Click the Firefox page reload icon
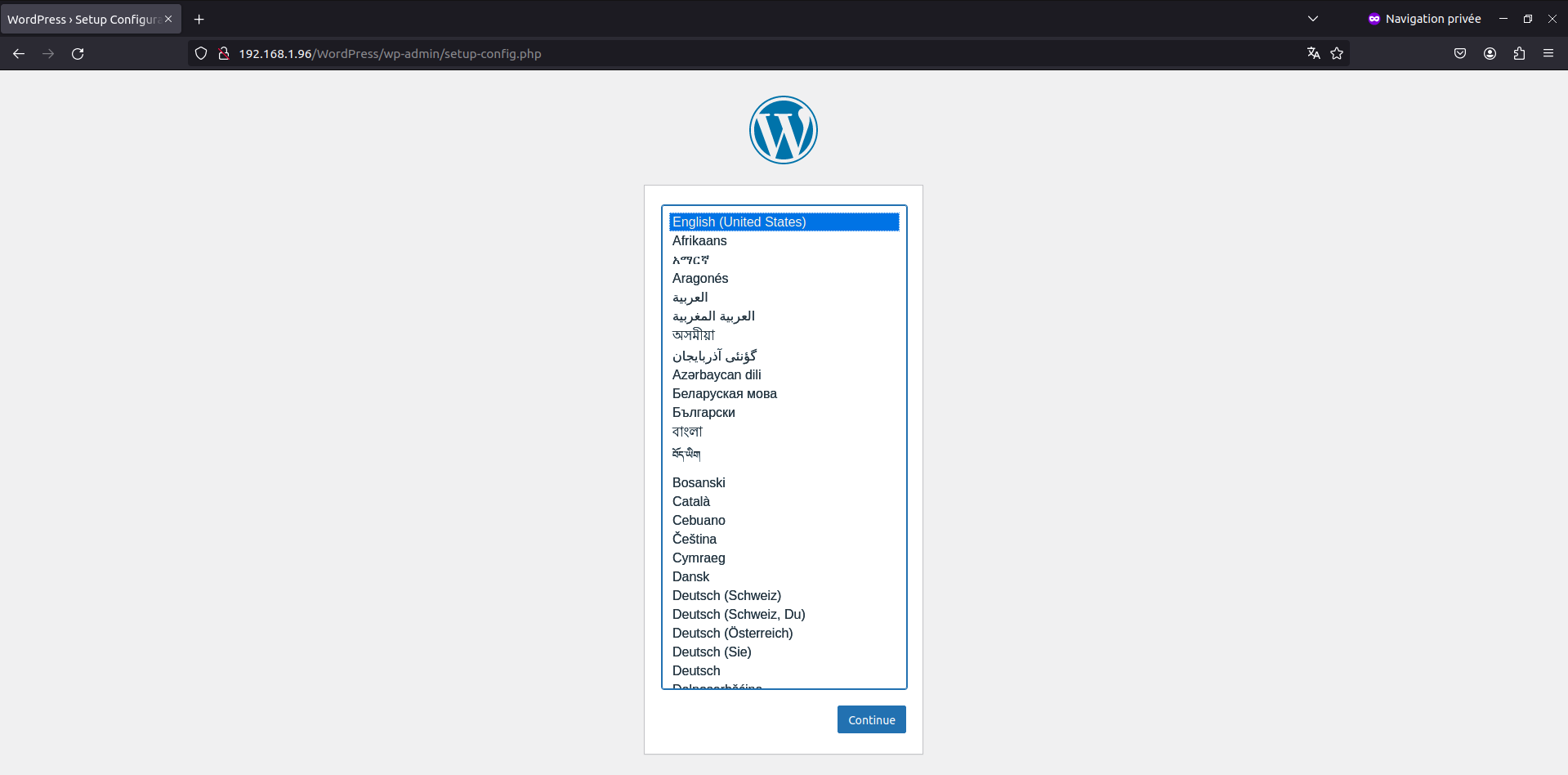 [x=78, y=53]
